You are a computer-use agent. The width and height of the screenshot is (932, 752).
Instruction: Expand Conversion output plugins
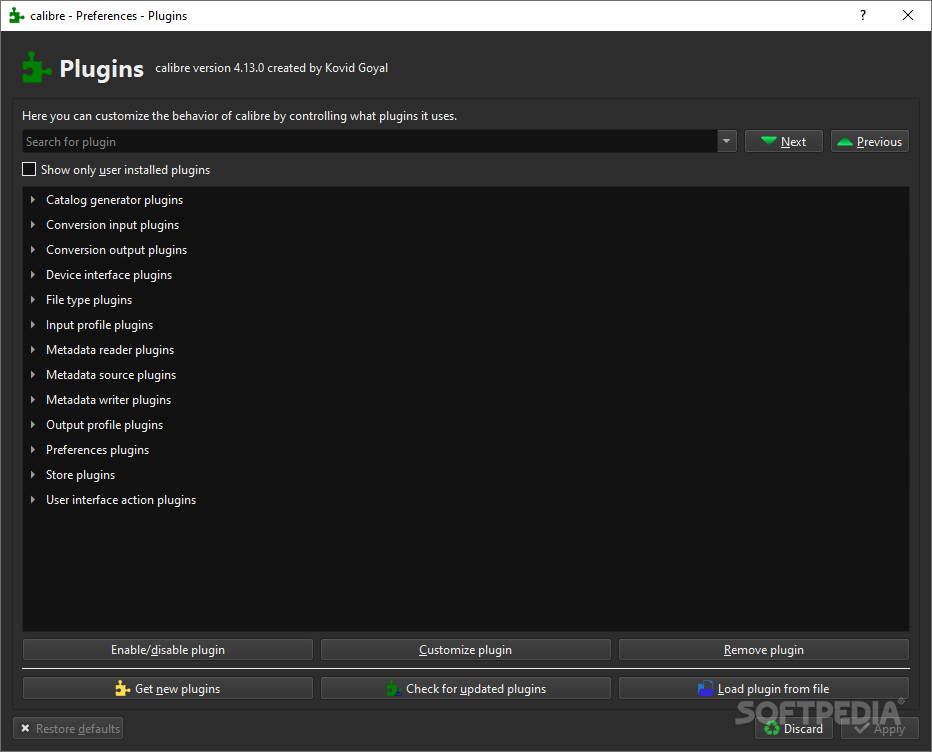(x=33, y=250)
